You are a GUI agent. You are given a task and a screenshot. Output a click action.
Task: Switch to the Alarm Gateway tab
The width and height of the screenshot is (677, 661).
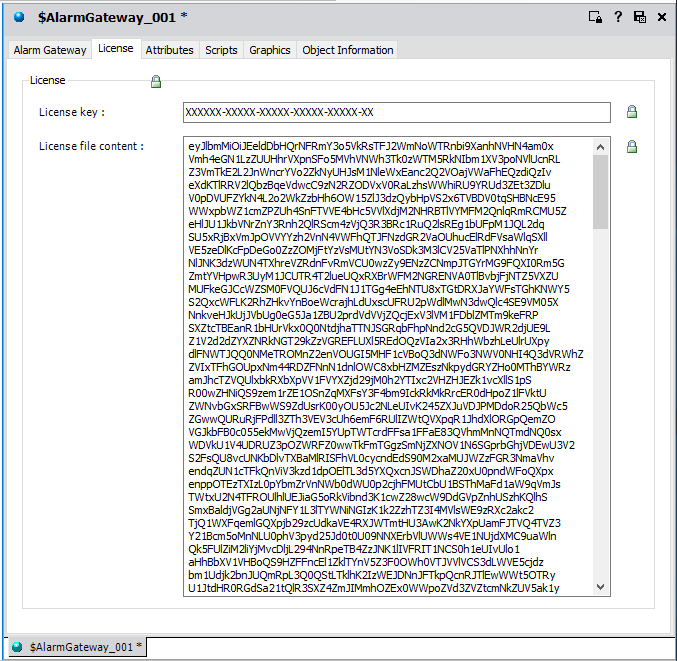(50, 50)
